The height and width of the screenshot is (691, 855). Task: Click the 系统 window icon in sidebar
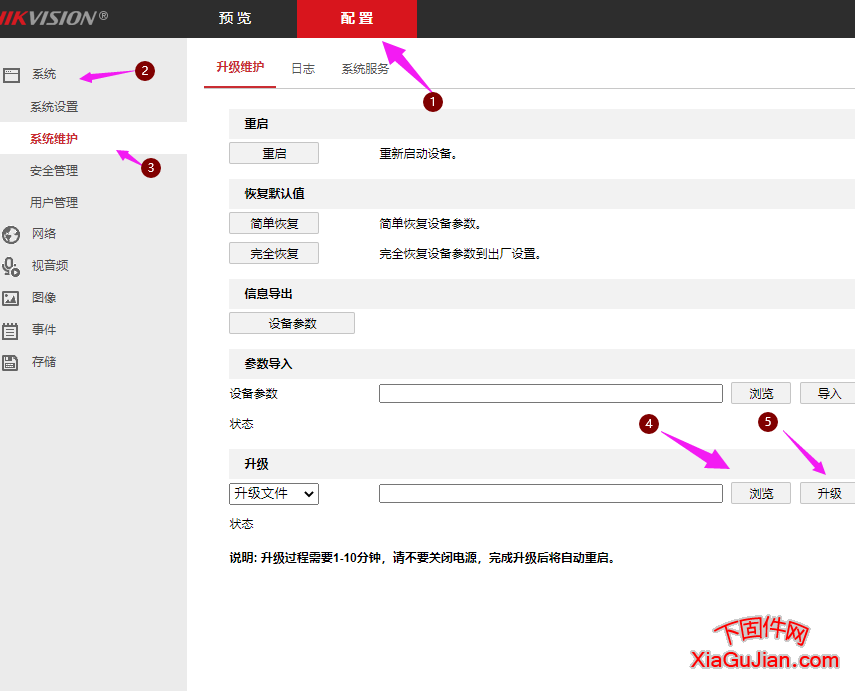pos(11,75)
